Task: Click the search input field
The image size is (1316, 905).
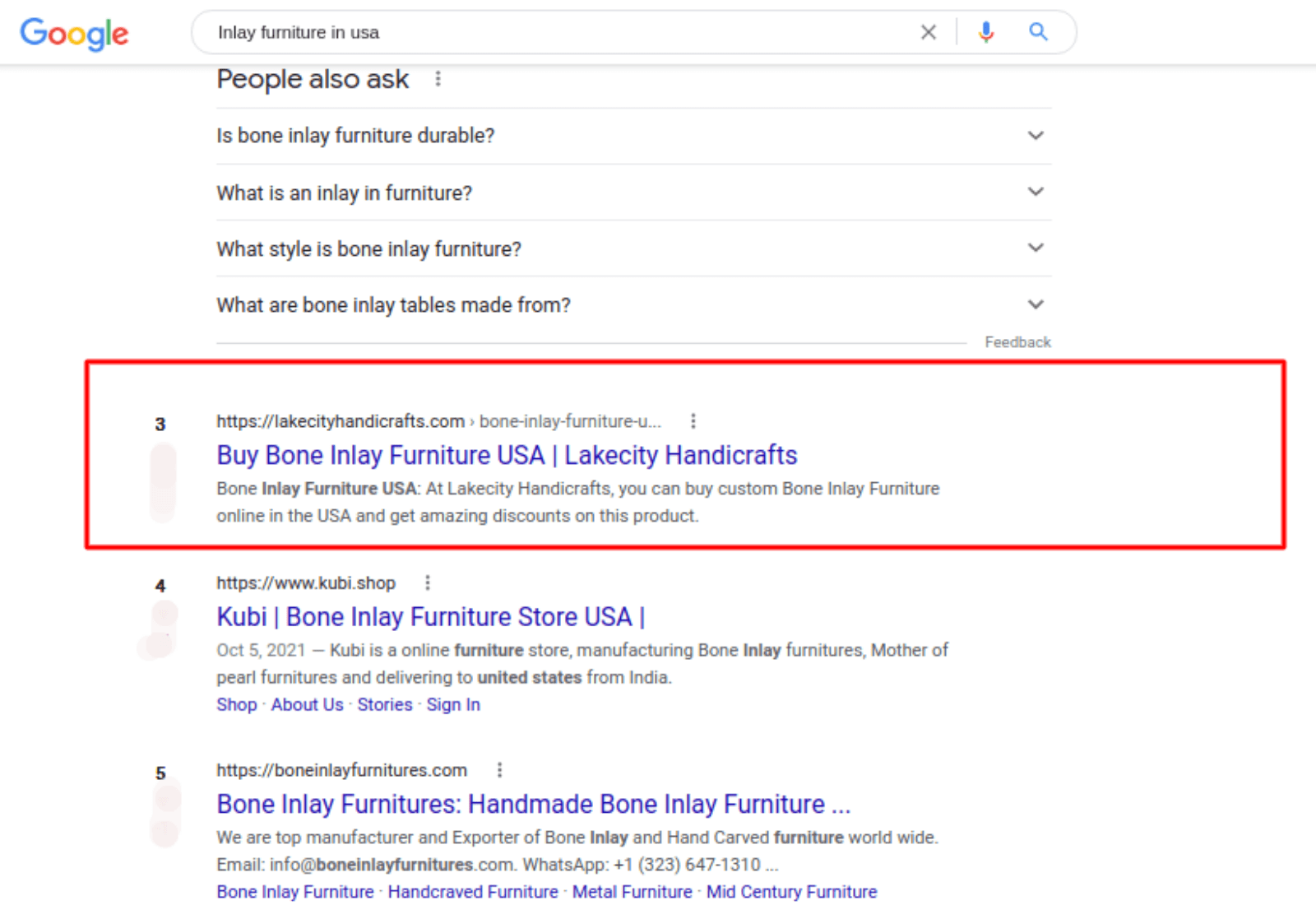Action: [x=559, y=32]
